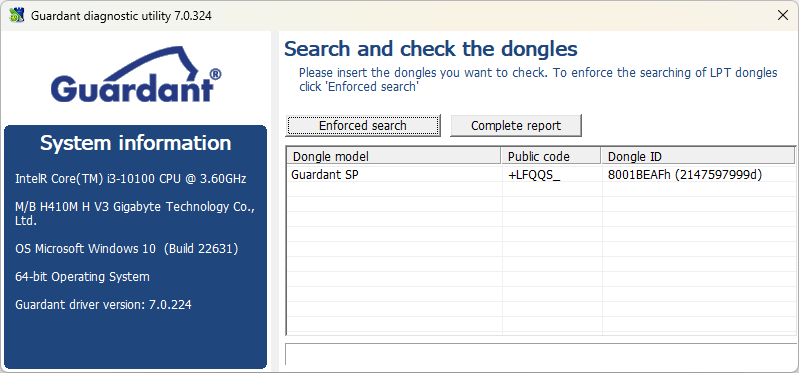Generate the Complete report
This screenshot has width=799, height=373.
pyautogui.click(x=516, y=125)
